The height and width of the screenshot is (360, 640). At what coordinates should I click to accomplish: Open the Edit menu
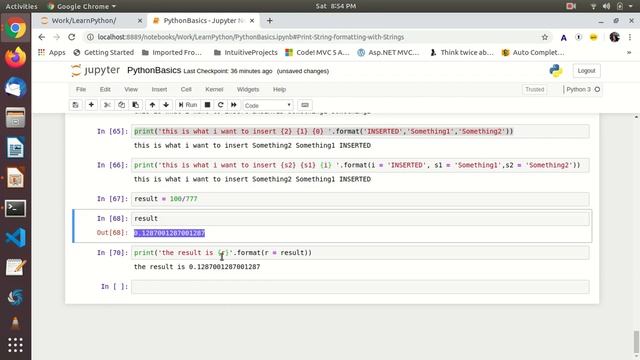pyautogui.click(x=105, y=89)
